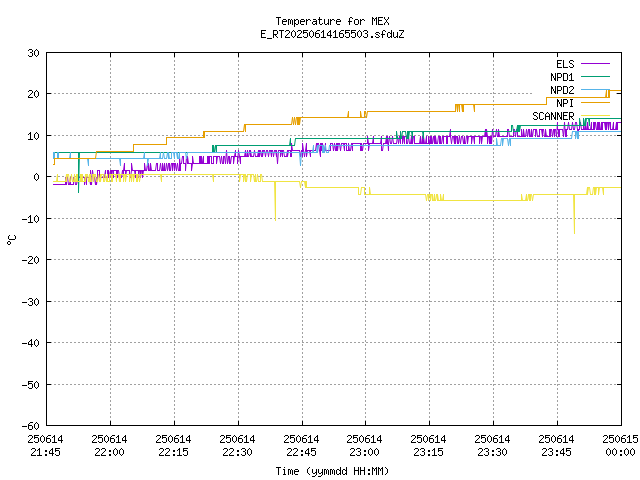Click the chart title 'Temperature for MEX'
The width and height of the screenshot is (640, 480).
pos(332,21)
